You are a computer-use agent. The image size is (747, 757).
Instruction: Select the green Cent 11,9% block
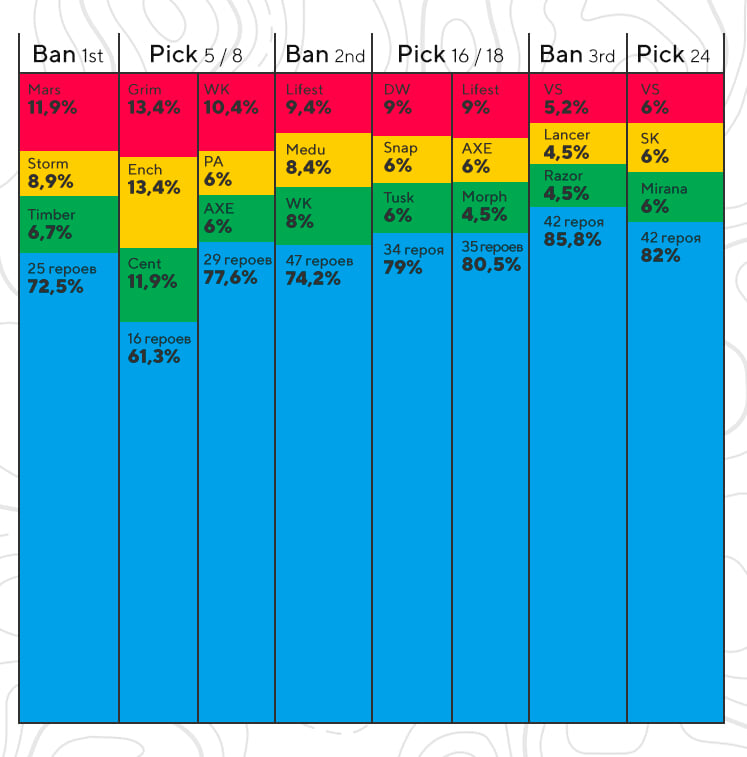click(x=158, y=285)
